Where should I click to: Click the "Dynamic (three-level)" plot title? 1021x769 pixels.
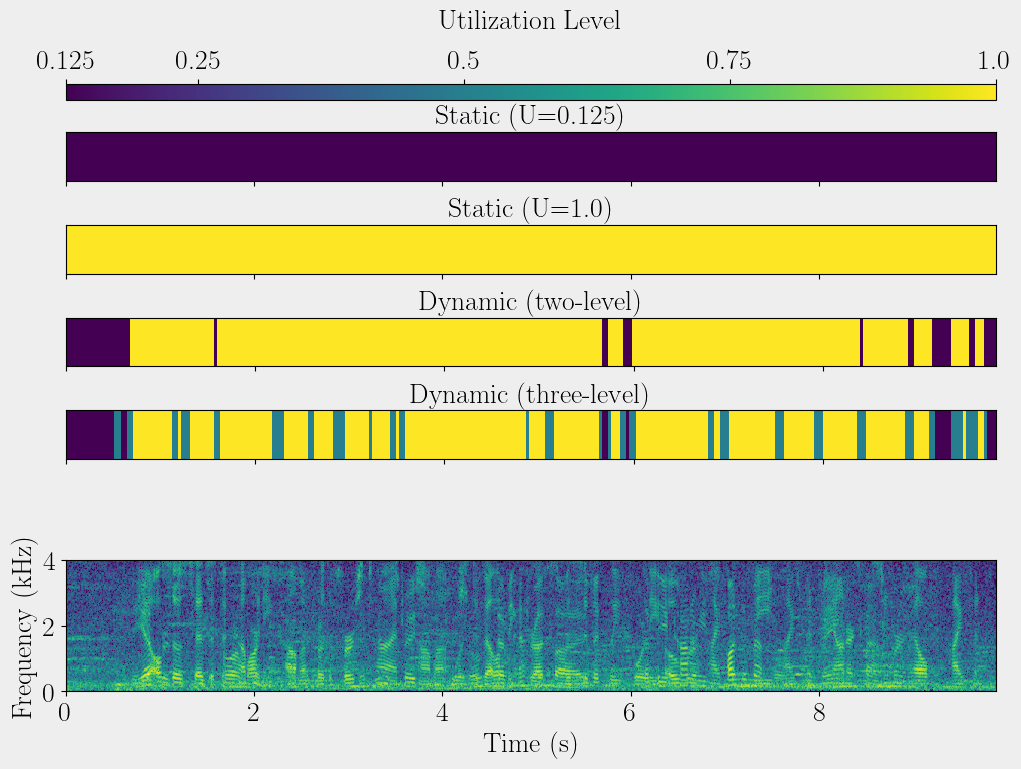click(529, 395)
